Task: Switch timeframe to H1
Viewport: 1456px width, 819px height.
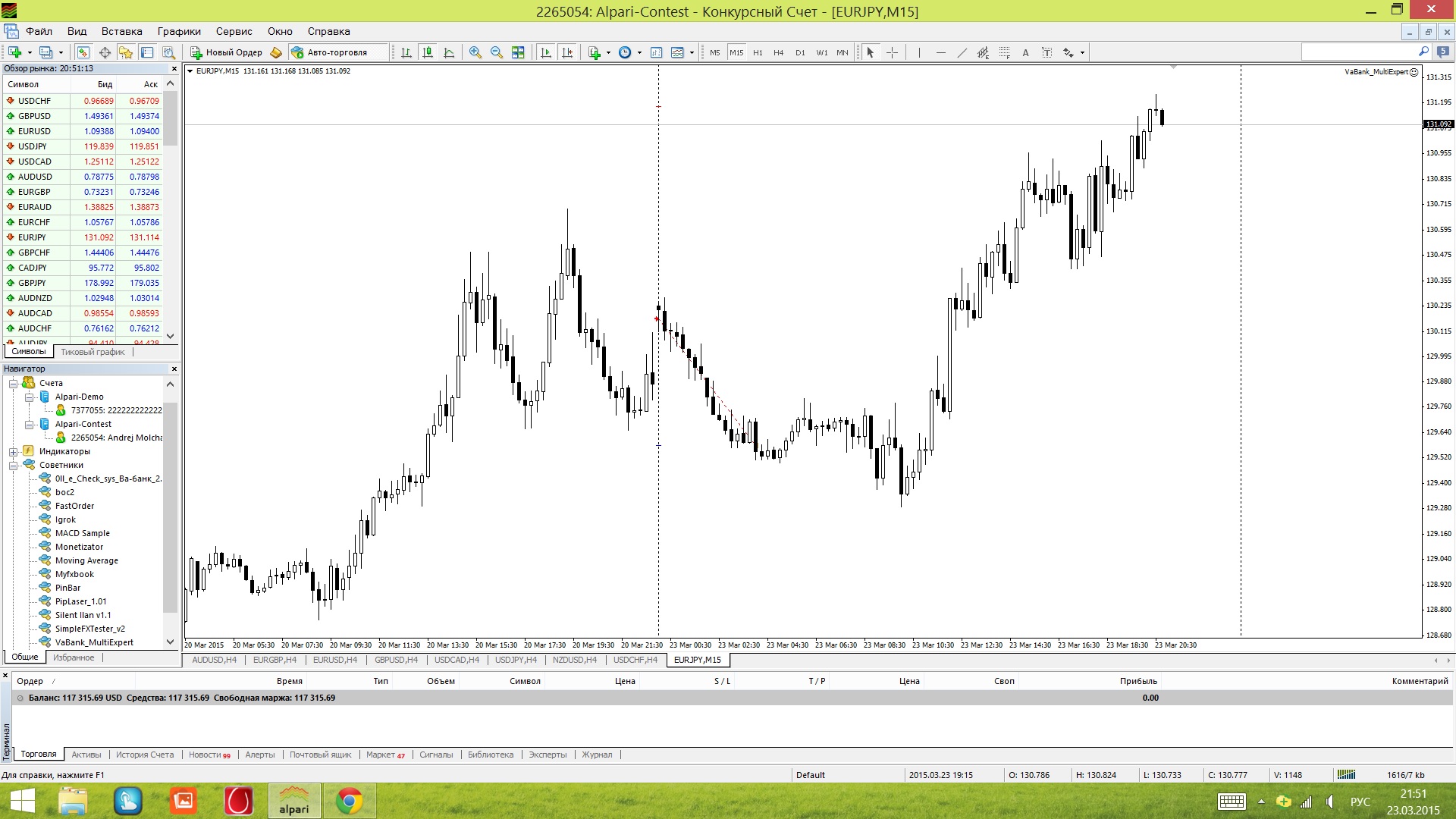Action: click(758, 52)
